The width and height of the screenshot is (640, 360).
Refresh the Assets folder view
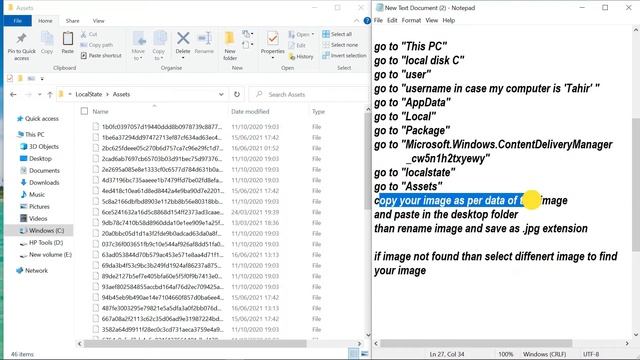237,94
